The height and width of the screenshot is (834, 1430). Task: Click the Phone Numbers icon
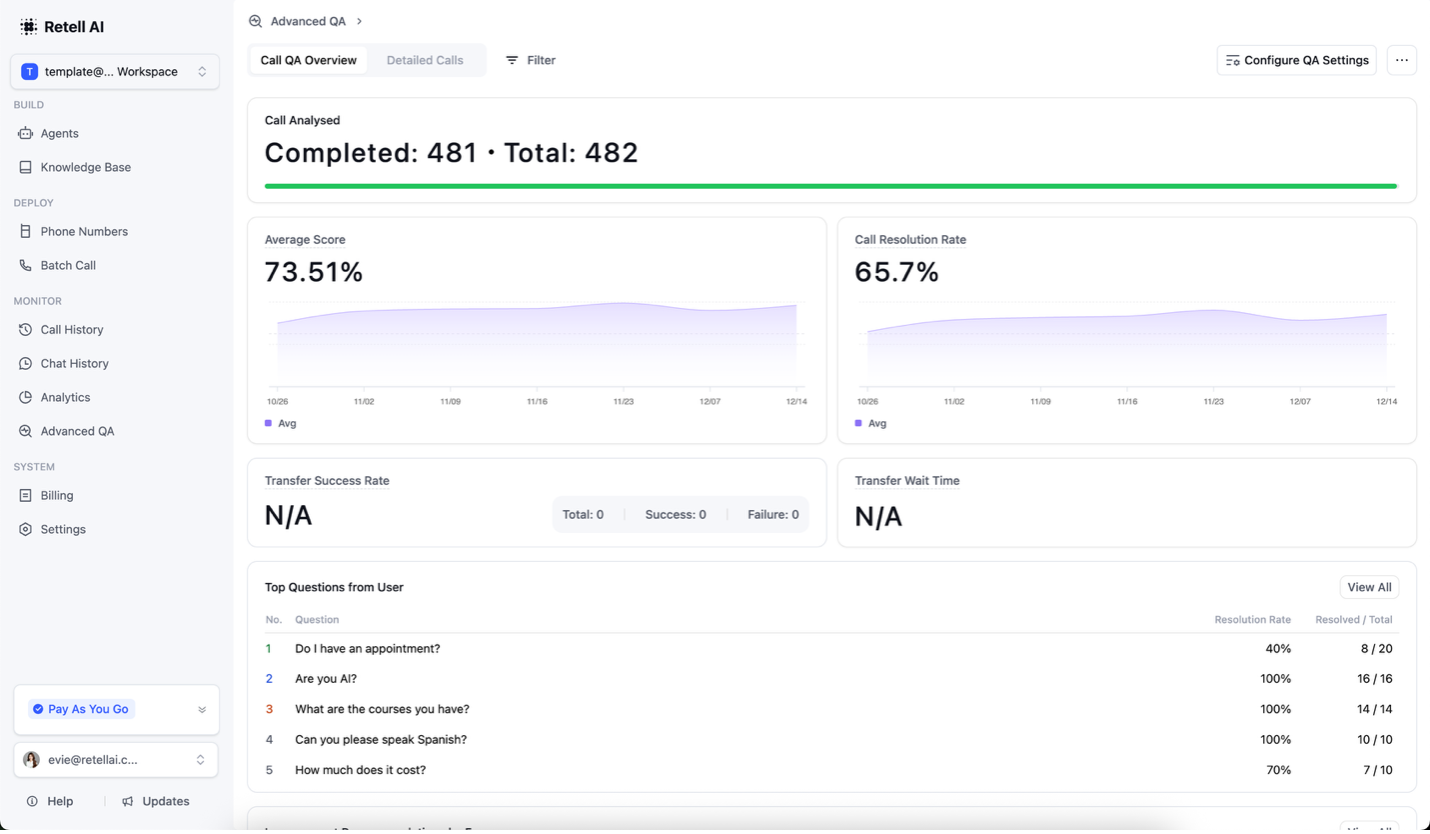click(x=25, y=231)
